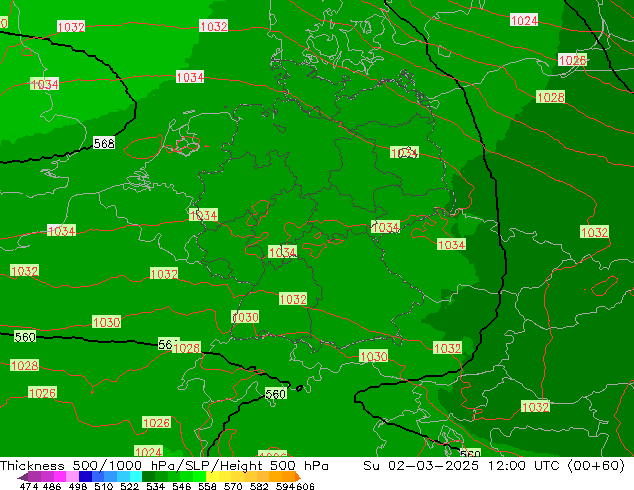Click the 1024 pressure label at top right
Screen dimensions: 634x490
(524, 20)
